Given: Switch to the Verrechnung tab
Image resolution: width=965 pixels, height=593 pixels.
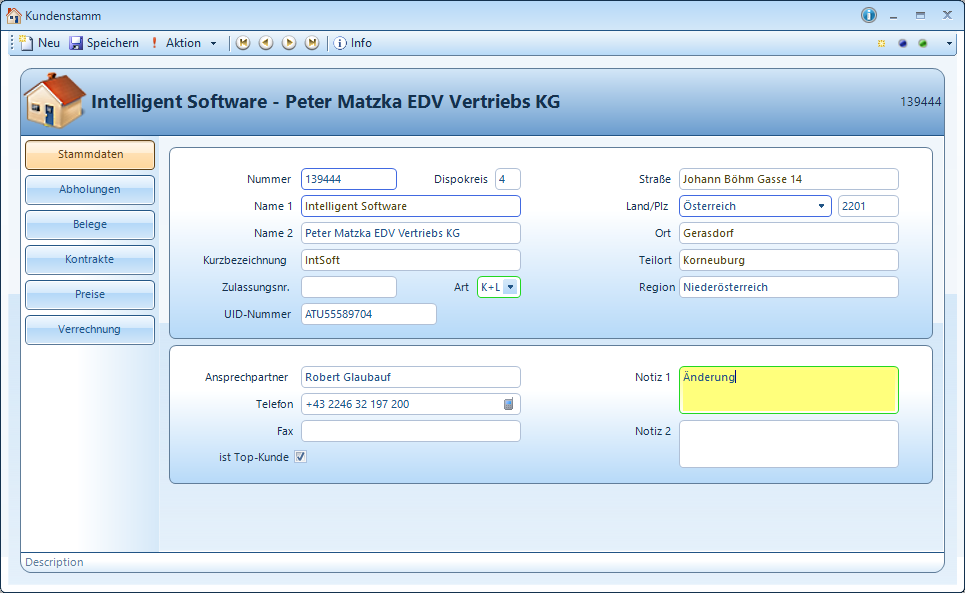Looking at the screenshot, I should 90,330.
